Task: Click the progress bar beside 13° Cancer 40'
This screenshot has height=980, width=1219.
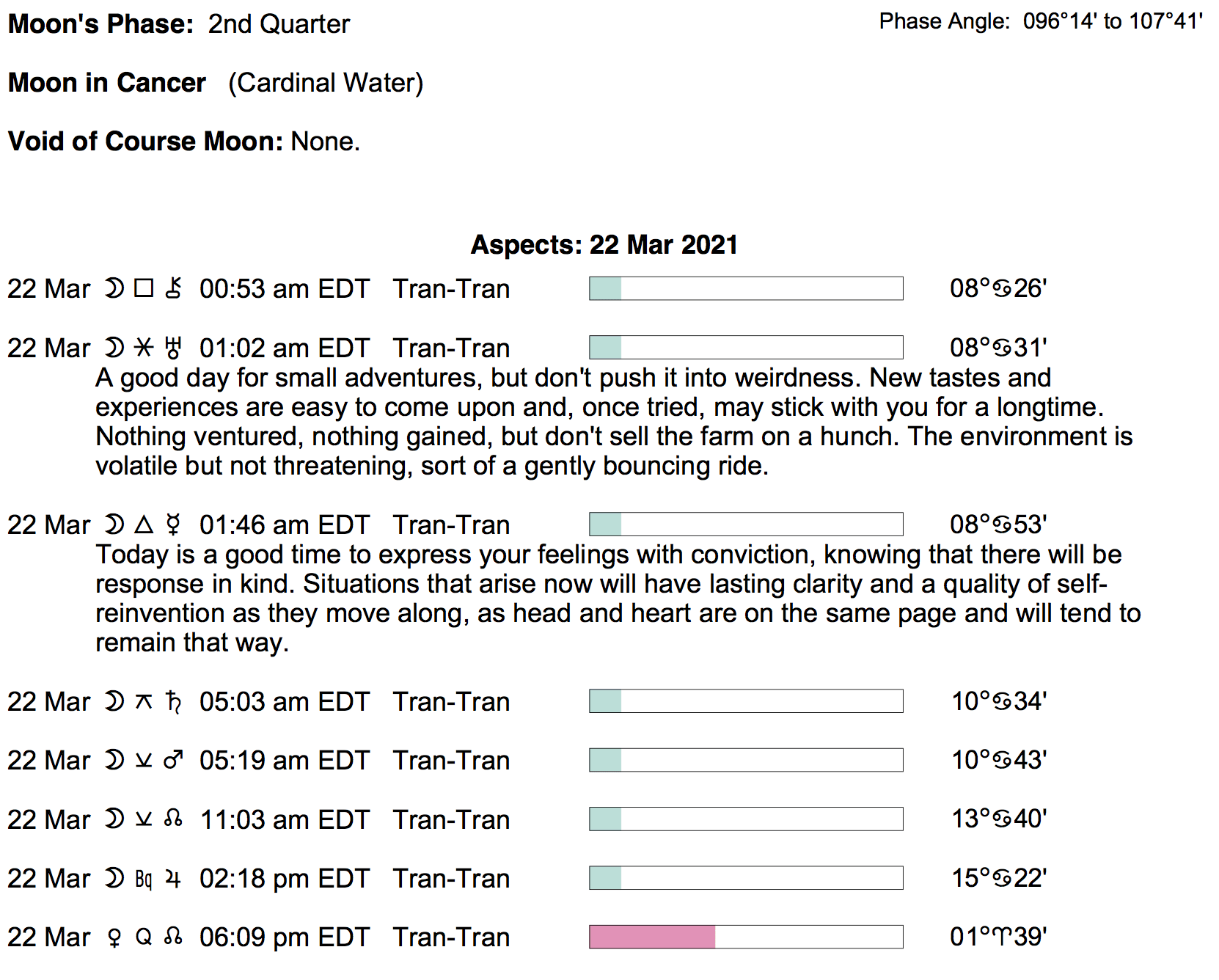Action: coord(746,819)
